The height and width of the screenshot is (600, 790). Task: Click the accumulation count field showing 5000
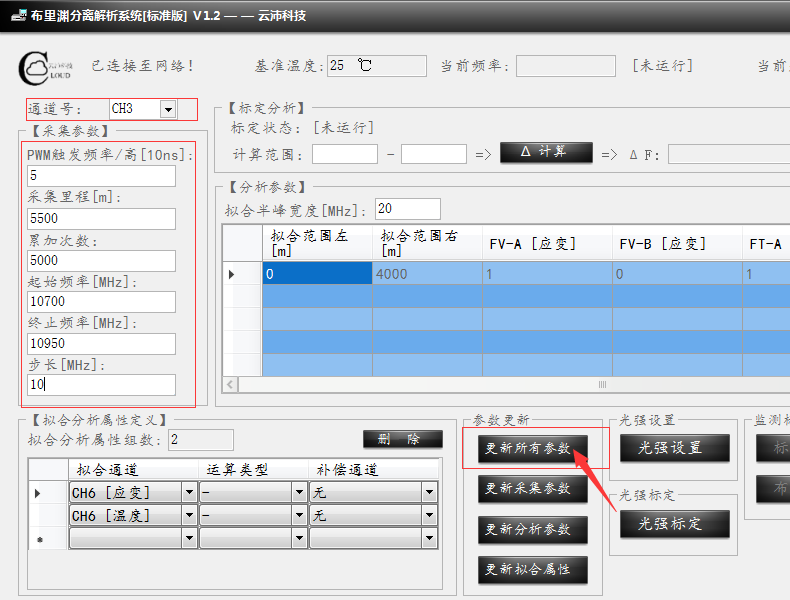click(101, 260)
